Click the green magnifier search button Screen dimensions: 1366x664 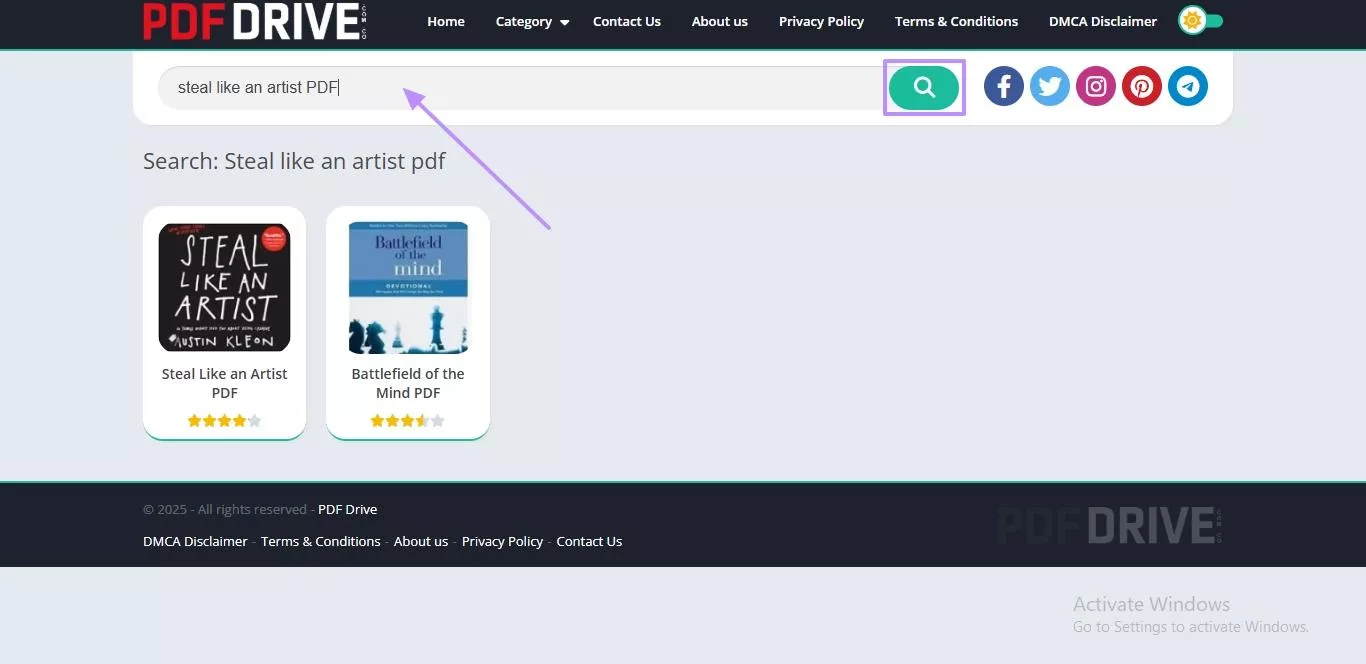pos(923,88)
